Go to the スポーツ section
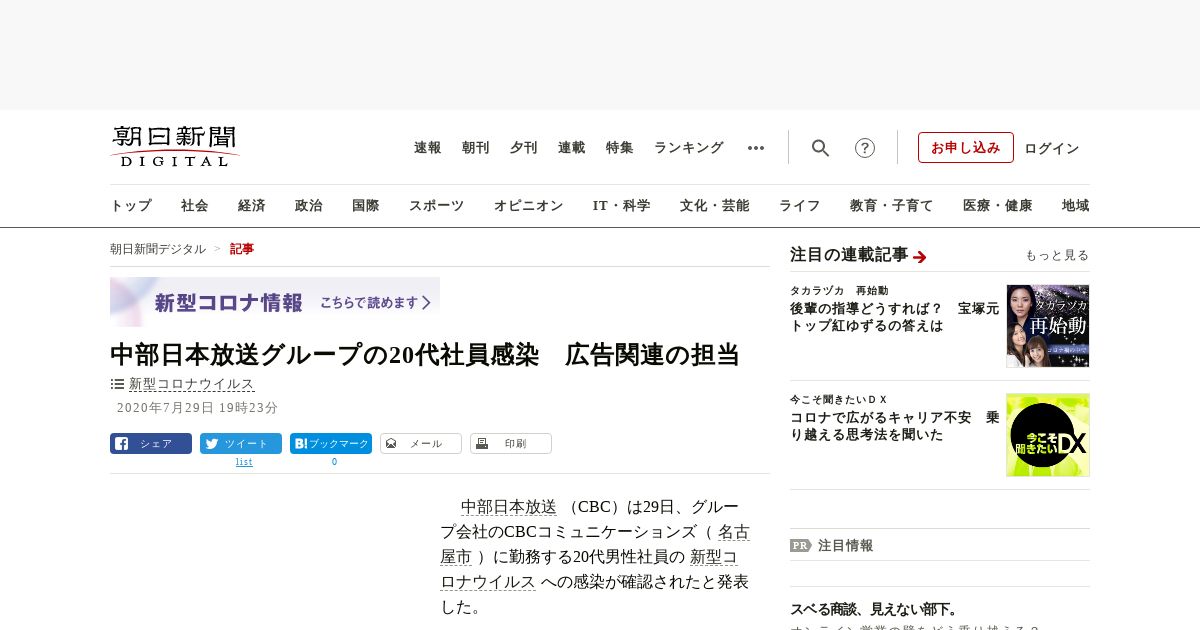 (x=436, y=206)
